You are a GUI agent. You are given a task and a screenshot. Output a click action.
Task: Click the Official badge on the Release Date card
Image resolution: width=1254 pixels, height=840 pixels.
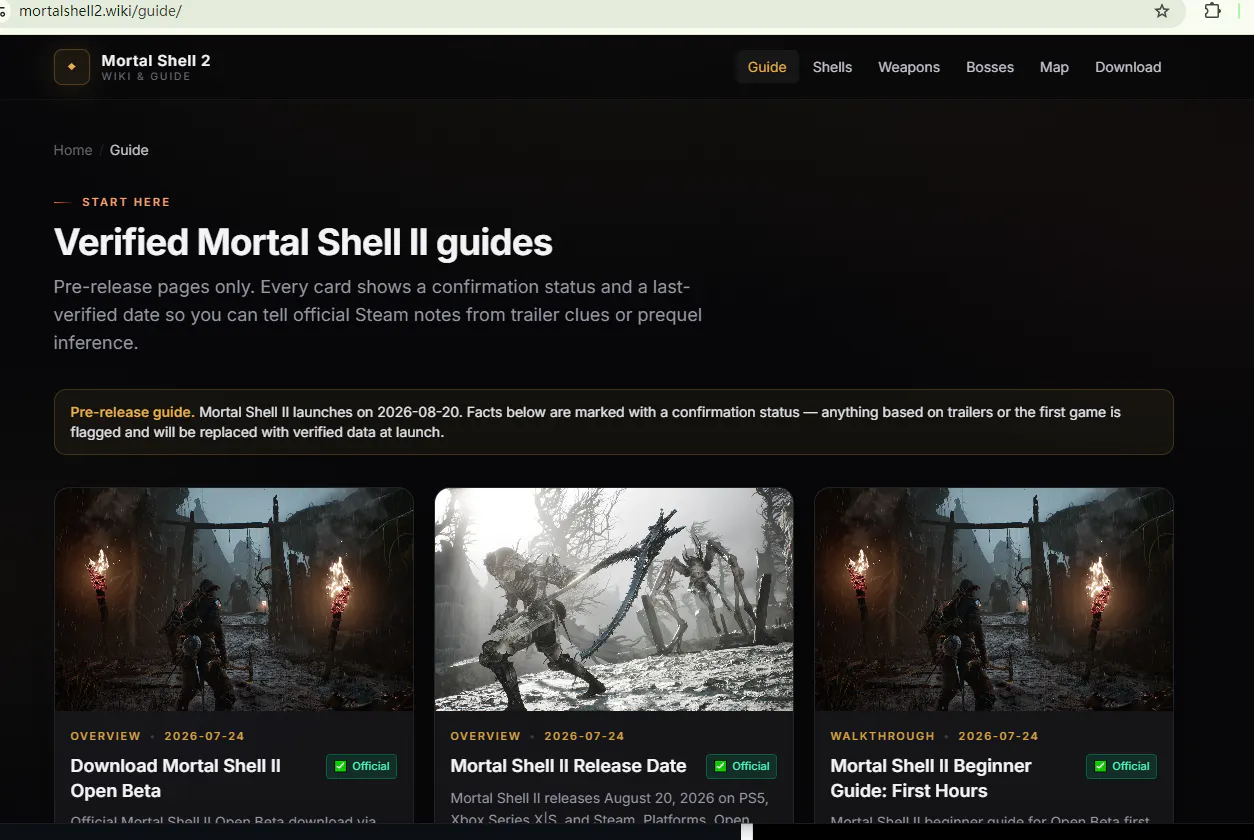742,766
